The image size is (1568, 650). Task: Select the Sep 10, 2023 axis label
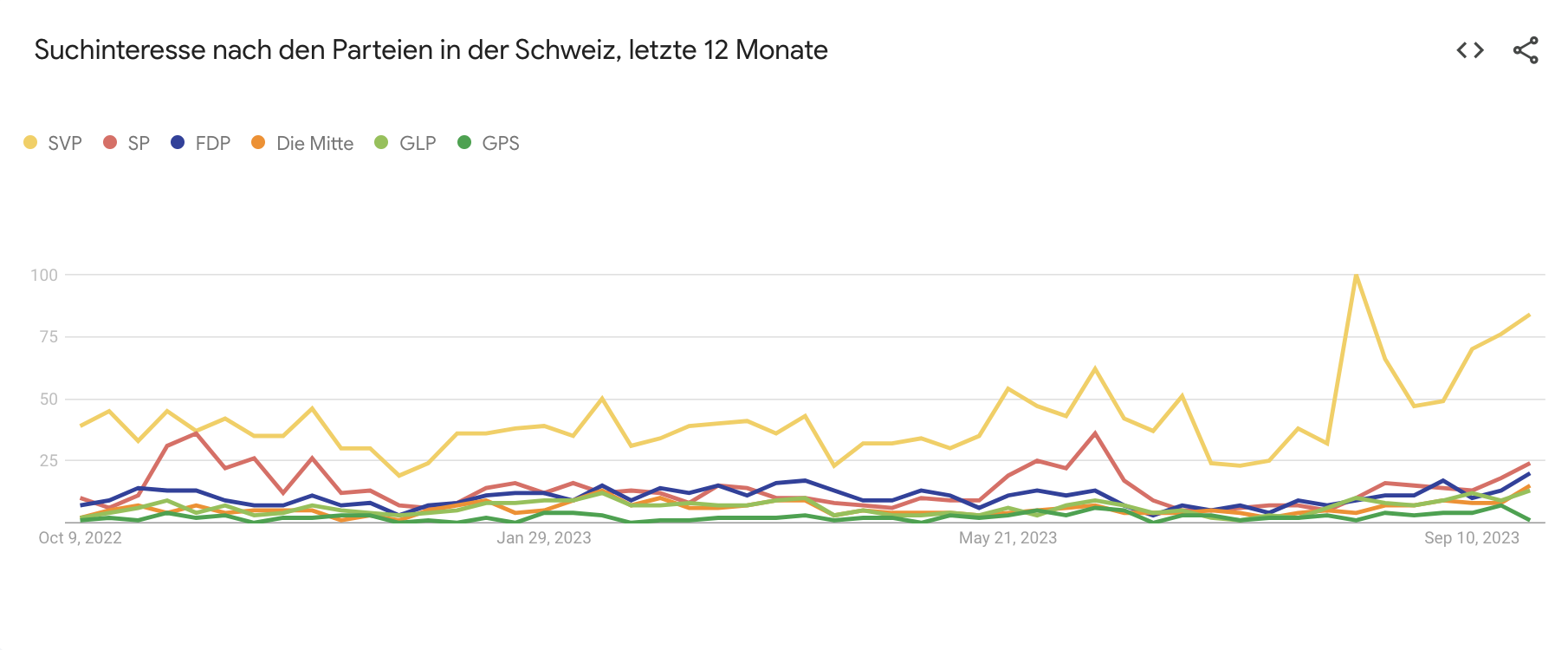tap(1472, 538)
